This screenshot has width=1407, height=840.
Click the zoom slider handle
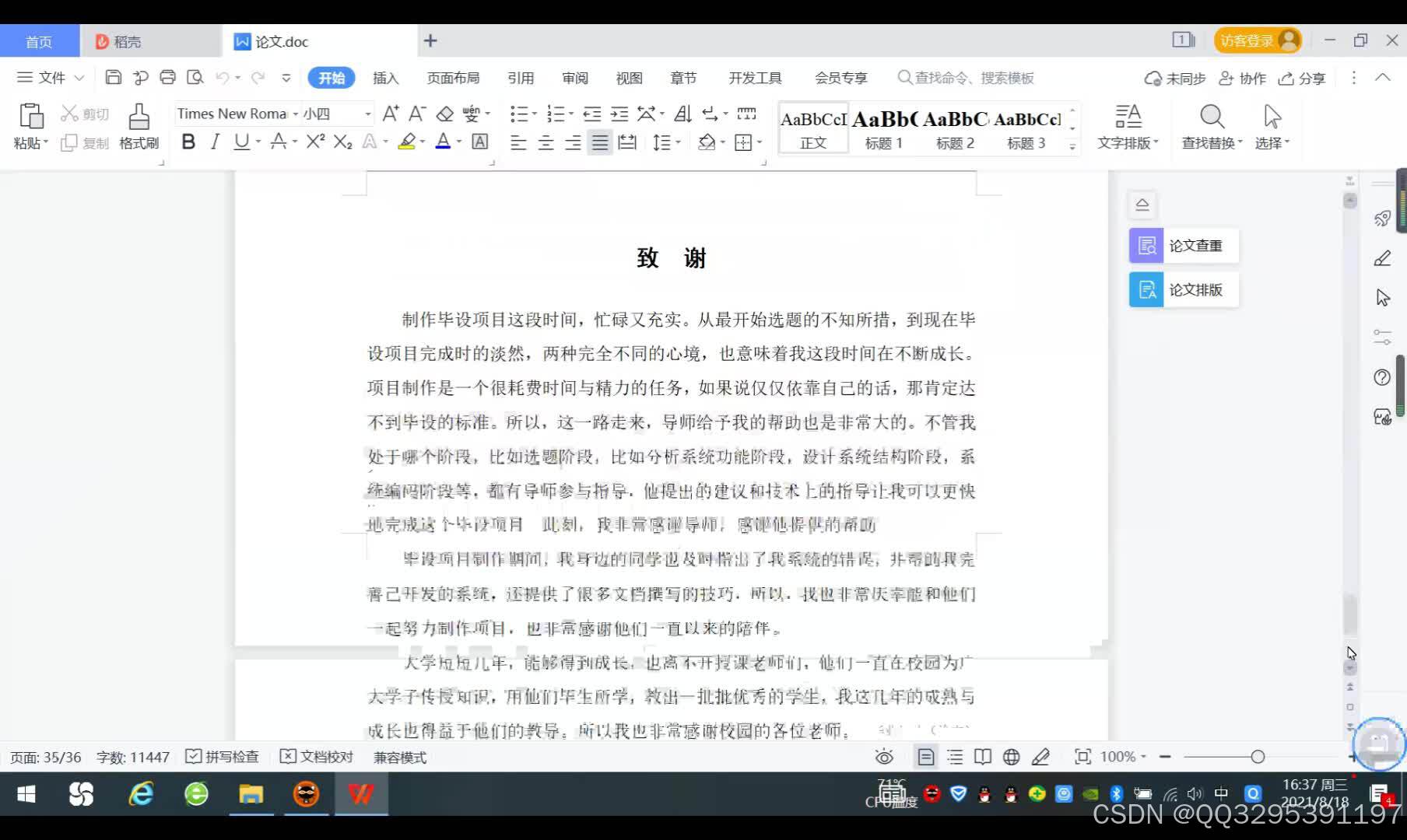click(1258, 757)
